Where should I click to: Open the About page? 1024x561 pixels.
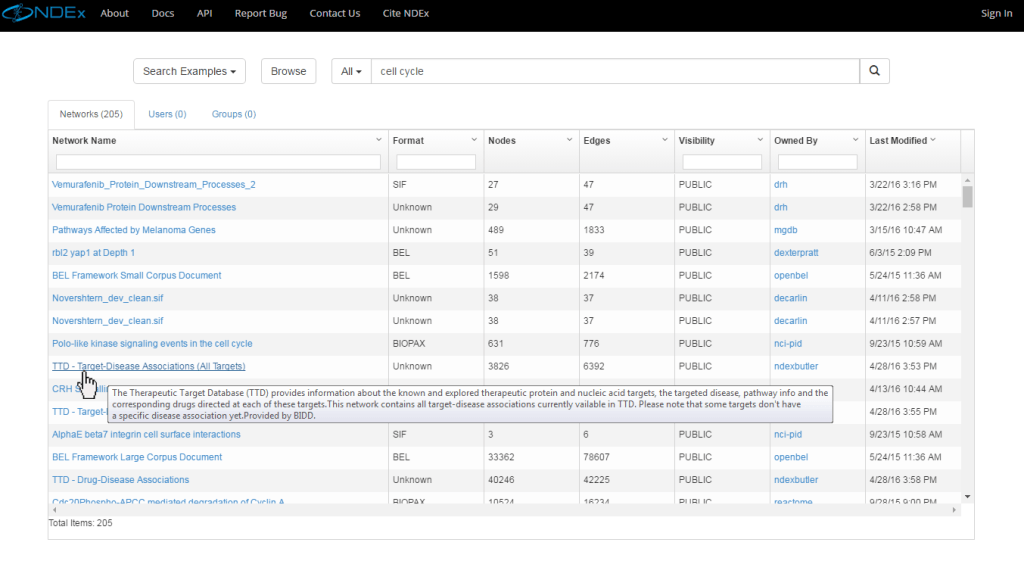(114, 13)
